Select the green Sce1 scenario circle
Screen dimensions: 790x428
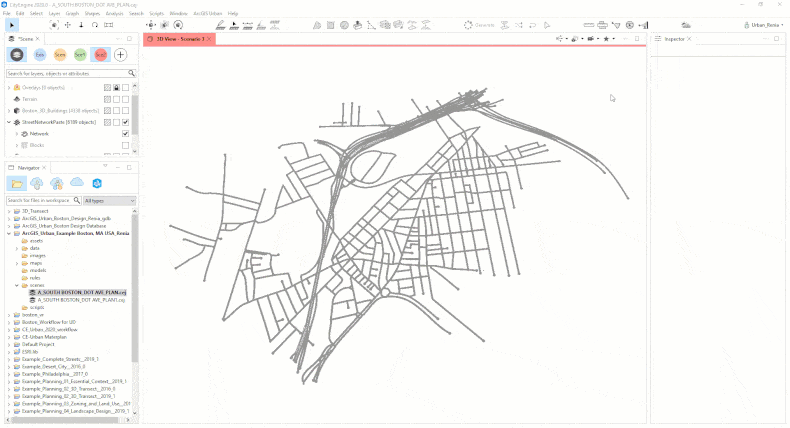80,54
